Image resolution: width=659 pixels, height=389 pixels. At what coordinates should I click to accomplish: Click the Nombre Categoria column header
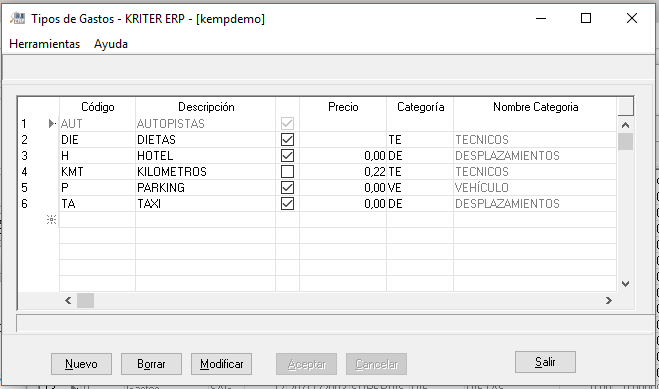pyautogui.click(x=535, y=107)
